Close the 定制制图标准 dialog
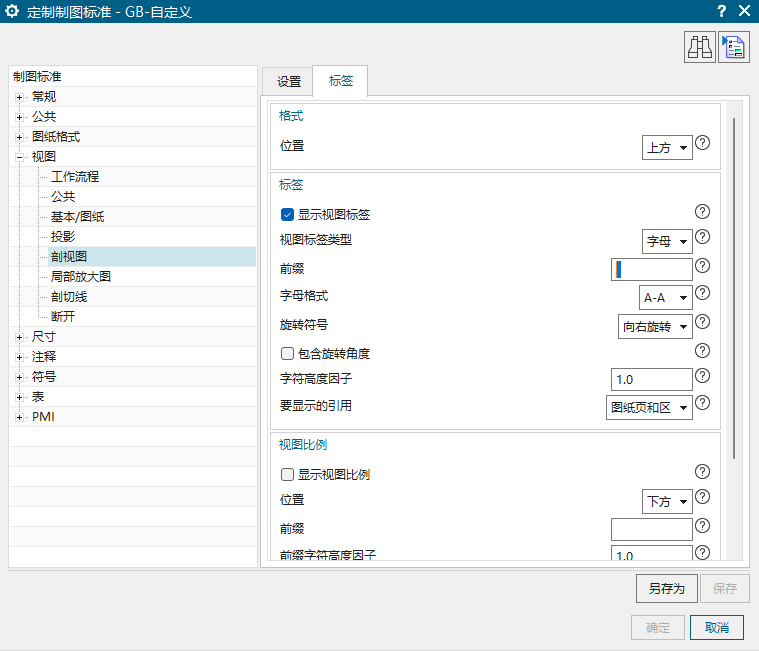 744,11
